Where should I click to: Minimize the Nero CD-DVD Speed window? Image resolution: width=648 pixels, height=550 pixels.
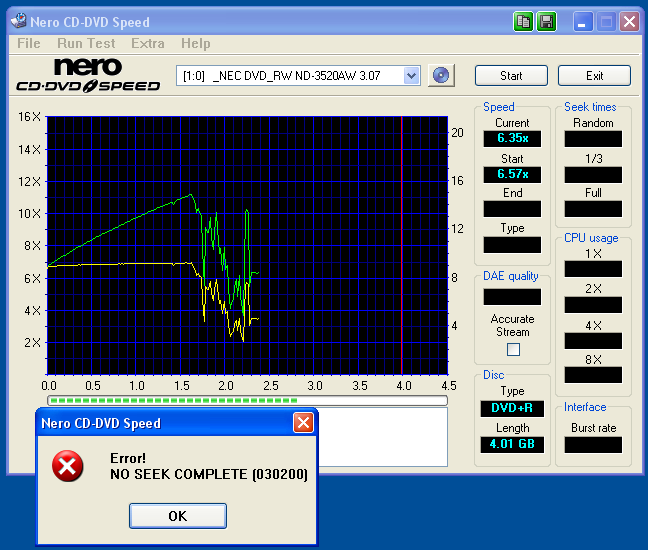(583, 21)
